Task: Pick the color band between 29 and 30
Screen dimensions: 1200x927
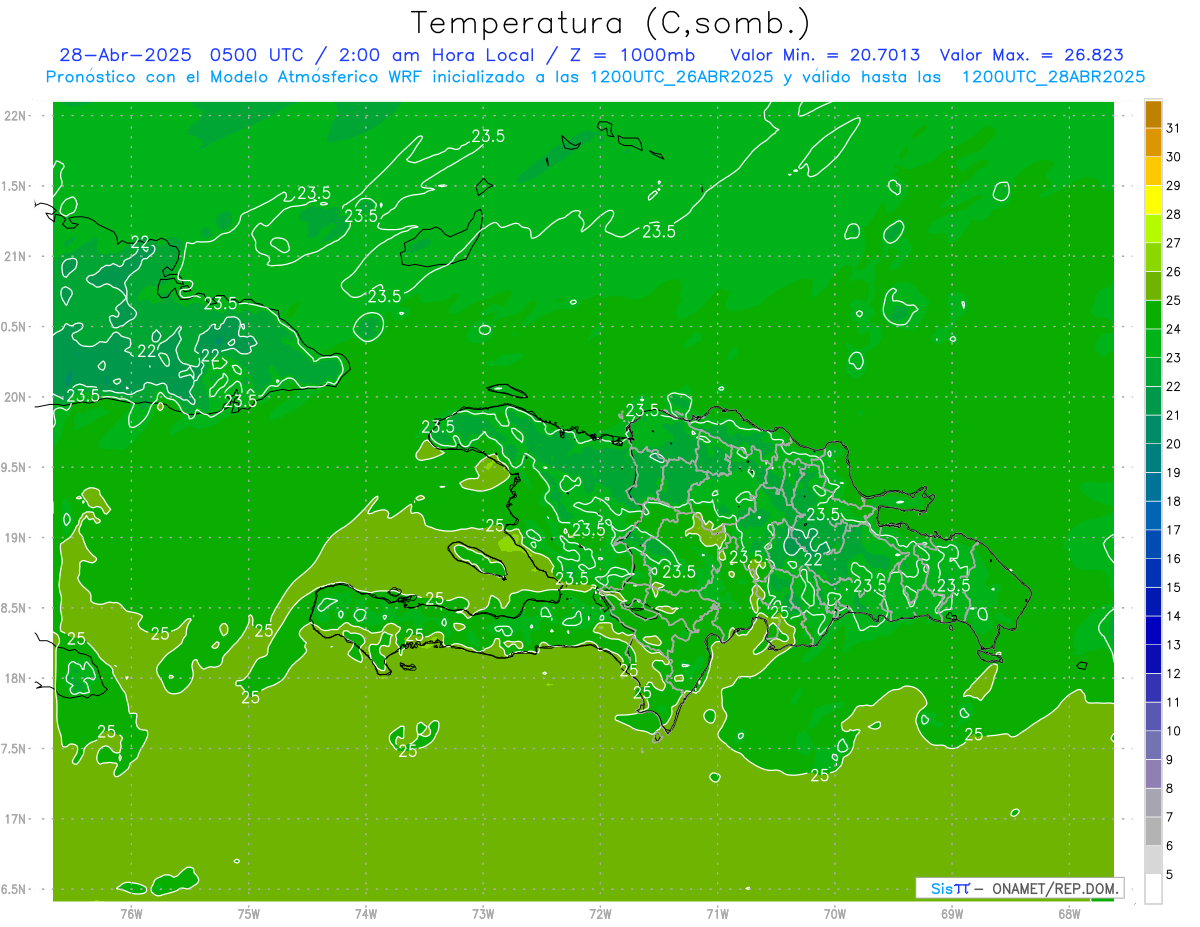Action: click(1153, 171)
